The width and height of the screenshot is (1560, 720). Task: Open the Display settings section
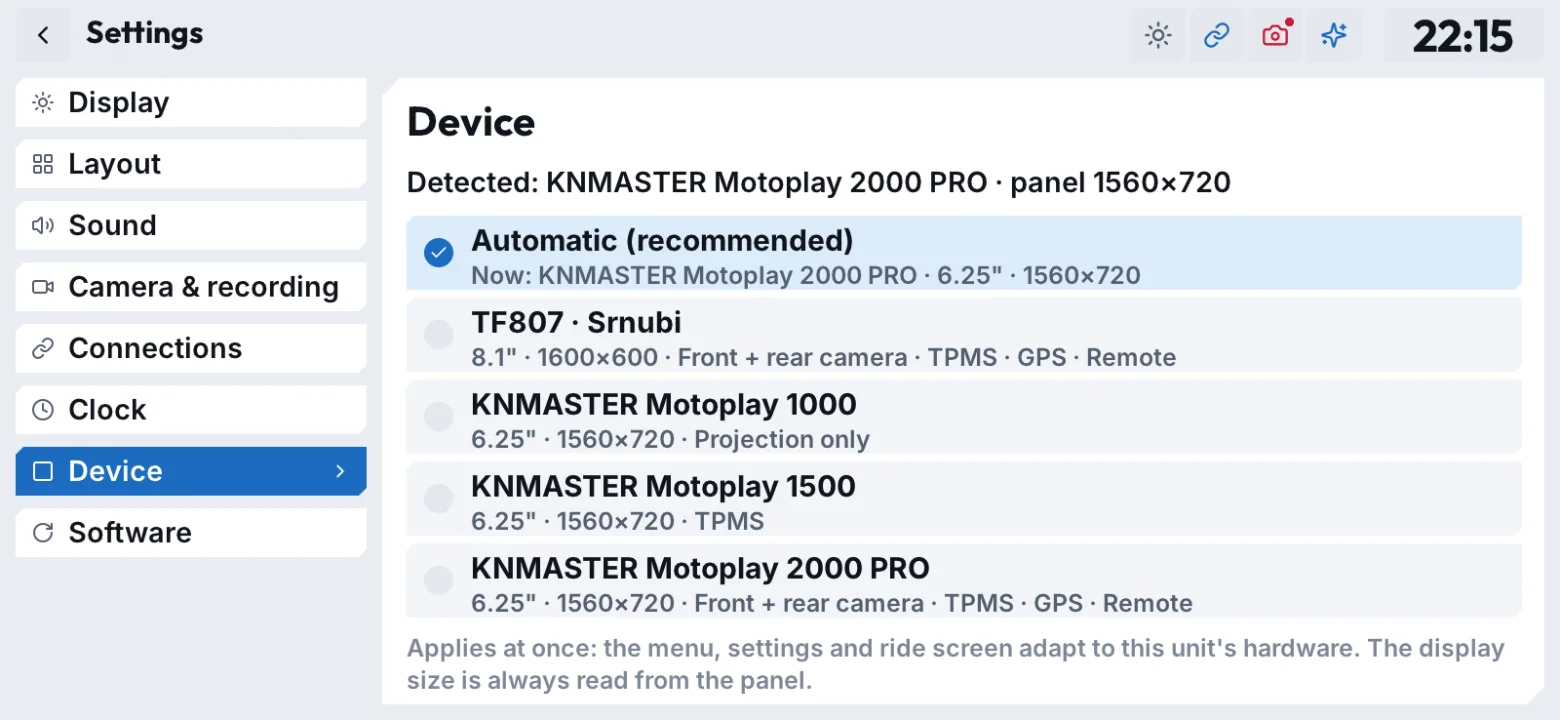pos(191,103)
